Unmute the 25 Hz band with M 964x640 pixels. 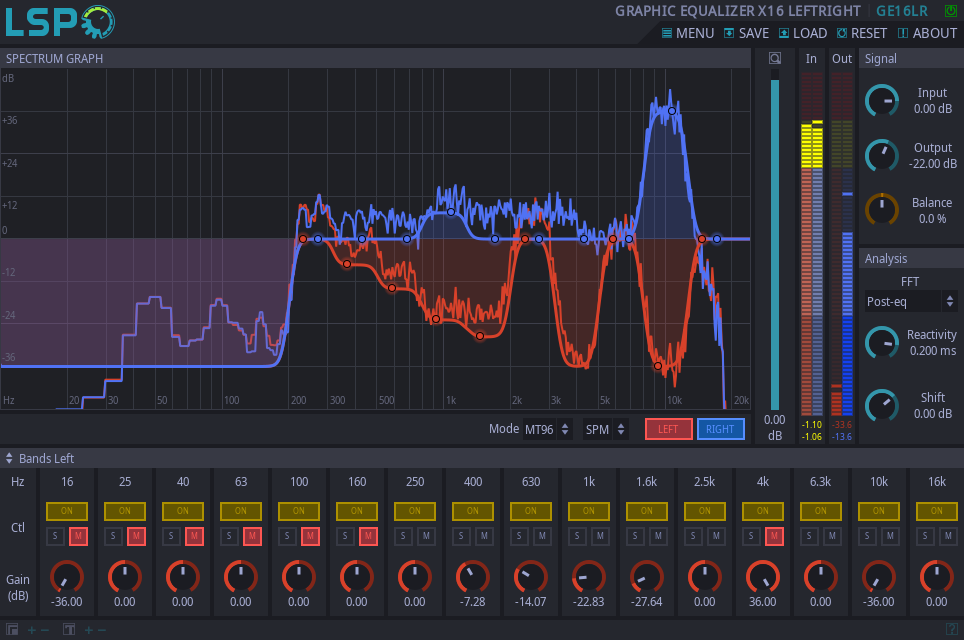[136, 536]
